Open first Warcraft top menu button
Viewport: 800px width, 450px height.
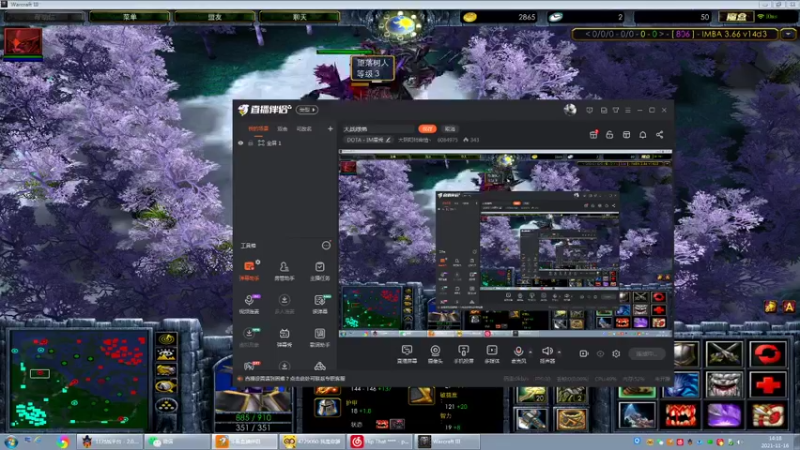tap(130, 17)
